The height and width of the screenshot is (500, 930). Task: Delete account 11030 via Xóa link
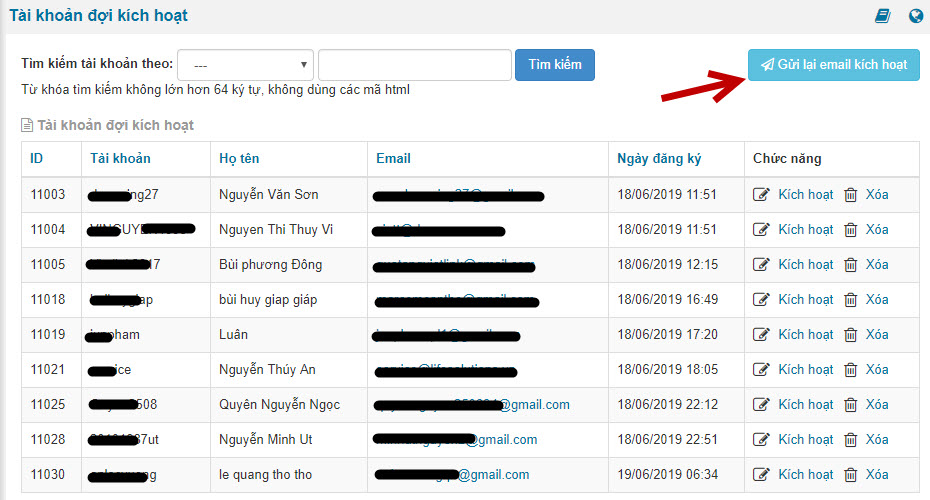877,474
